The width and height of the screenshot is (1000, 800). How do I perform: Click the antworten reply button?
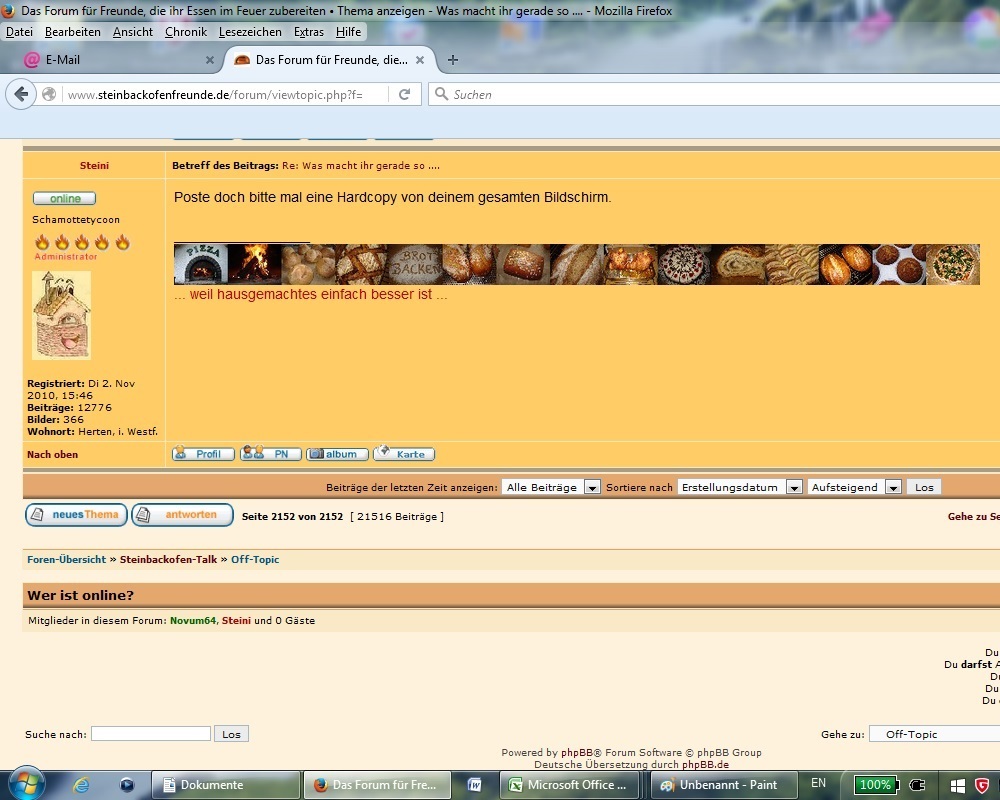(182, 515)
